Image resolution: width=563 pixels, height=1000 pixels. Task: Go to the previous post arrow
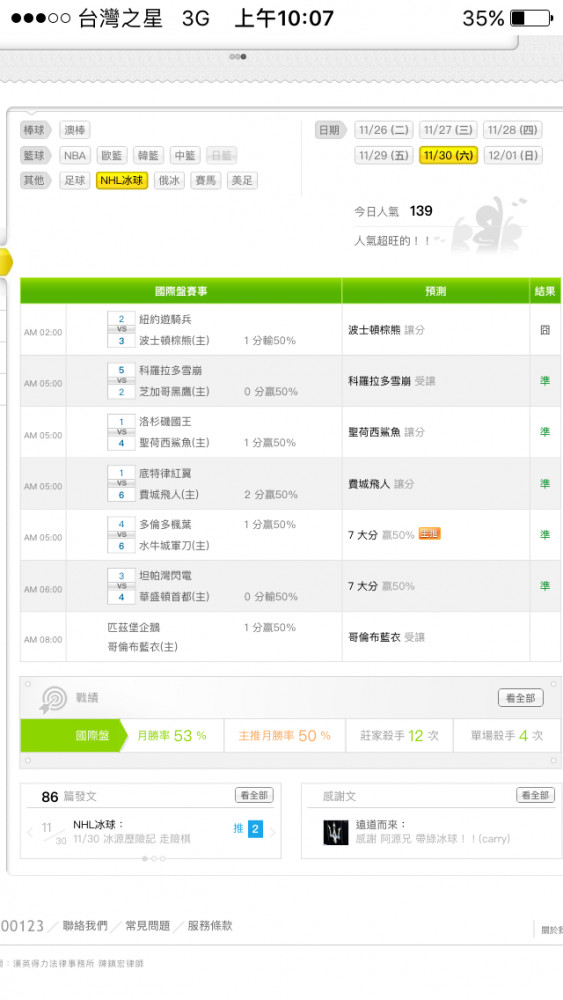[x=30, y=832]
